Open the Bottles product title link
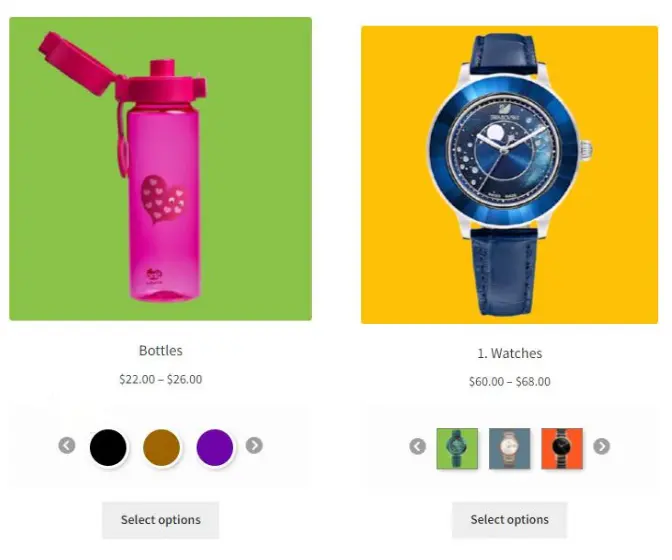 [161, 350]
